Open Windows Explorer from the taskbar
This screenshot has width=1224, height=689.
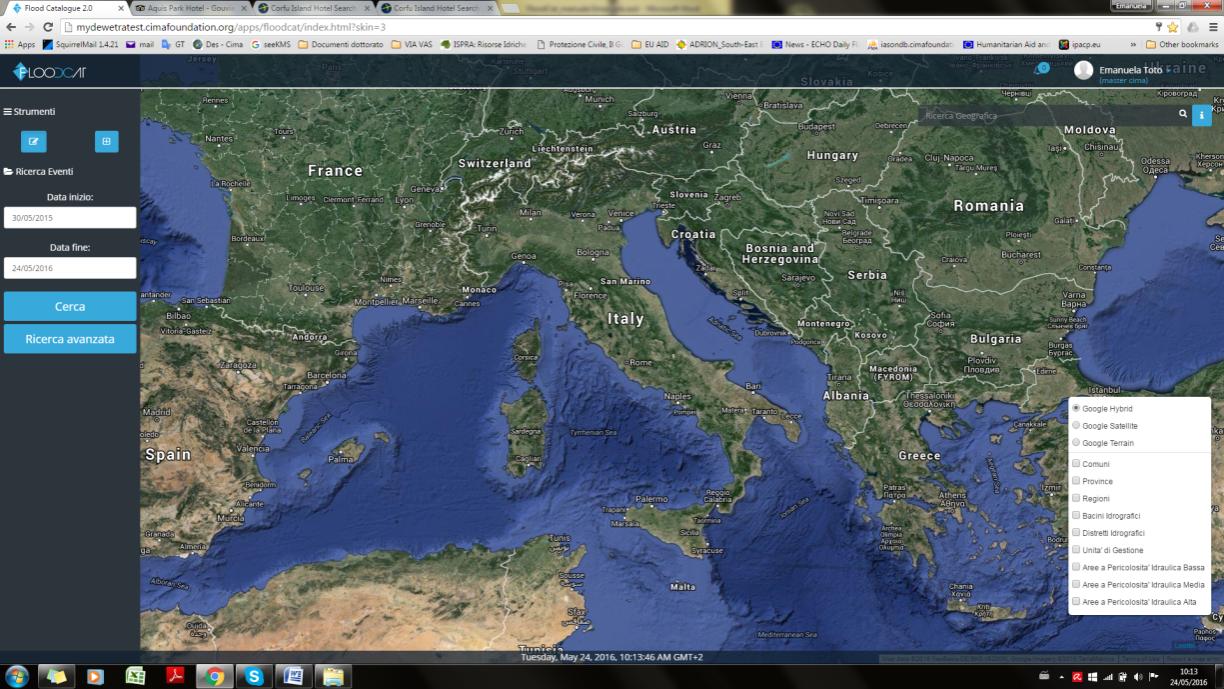332,676
